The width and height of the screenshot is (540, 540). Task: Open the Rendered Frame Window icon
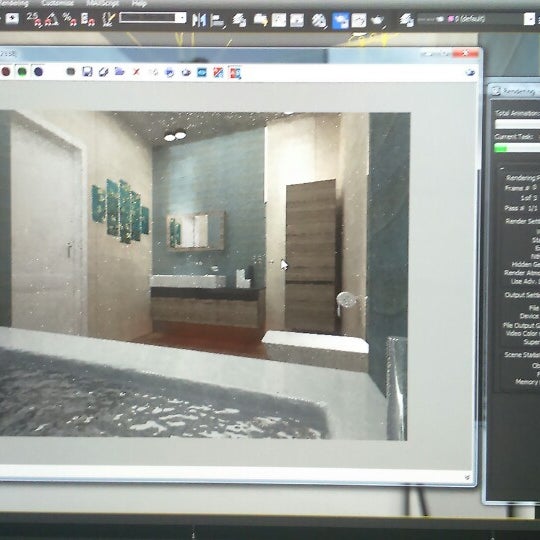click(x=359, y=21)
